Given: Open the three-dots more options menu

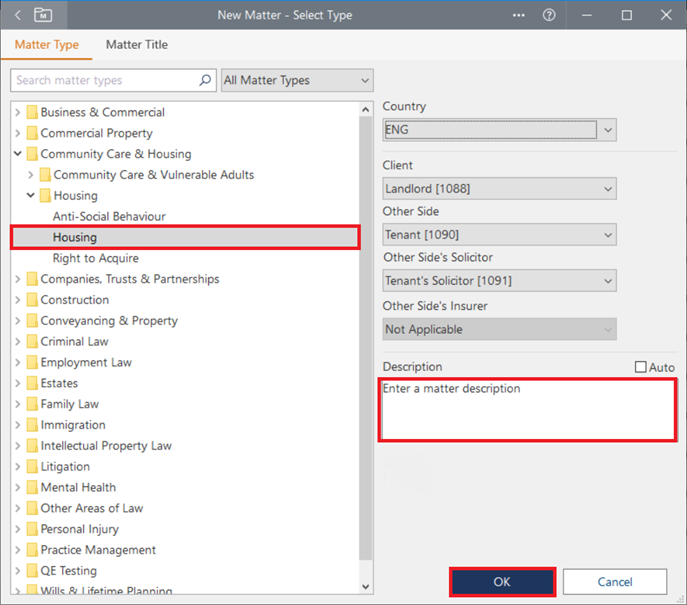Looking at the screenshot, I should tap(518, 15).
